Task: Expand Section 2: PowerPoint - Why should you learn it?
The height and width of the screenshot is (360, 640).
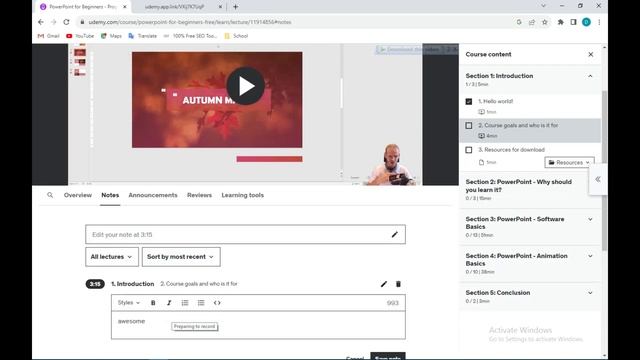Action: (524, 189)
